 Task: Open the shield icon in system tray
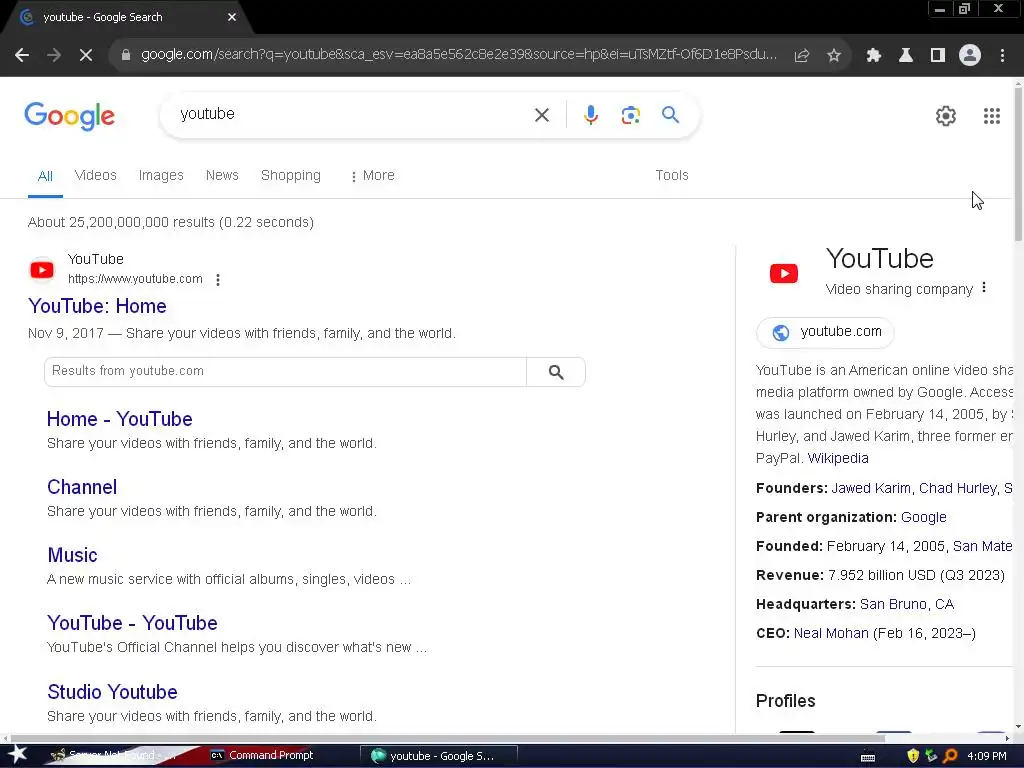[x=913, y=756]
